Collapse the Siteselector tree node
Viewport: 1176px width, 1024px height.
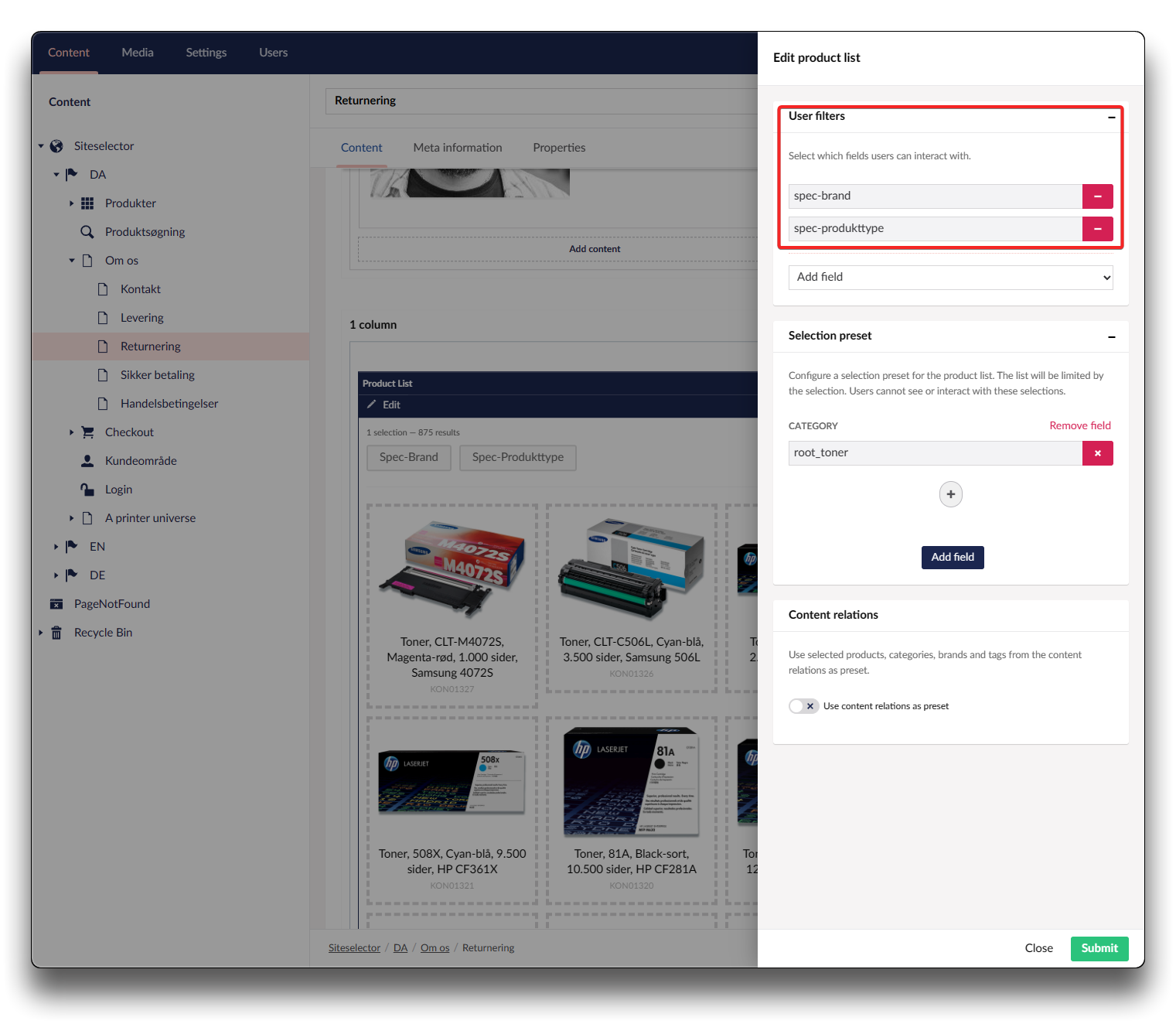(x=41, y=146)
